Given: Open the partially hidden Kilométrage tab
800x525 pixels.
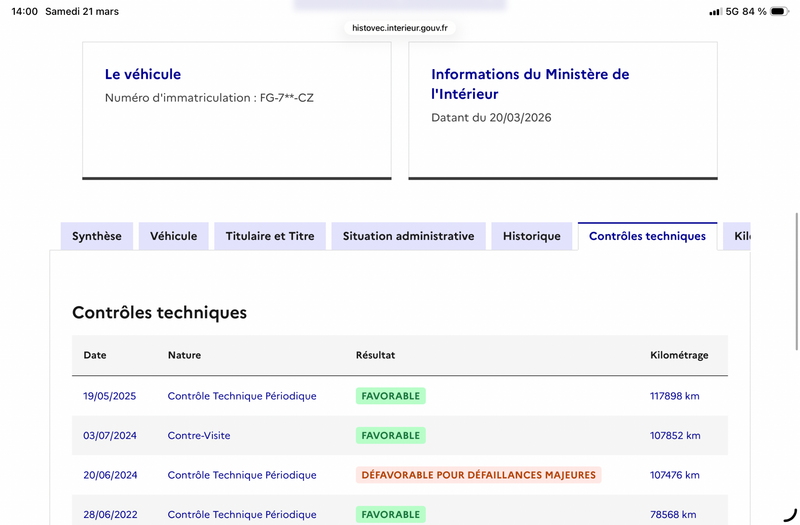Looking at the screenshot, I should (x=740, y=236).
